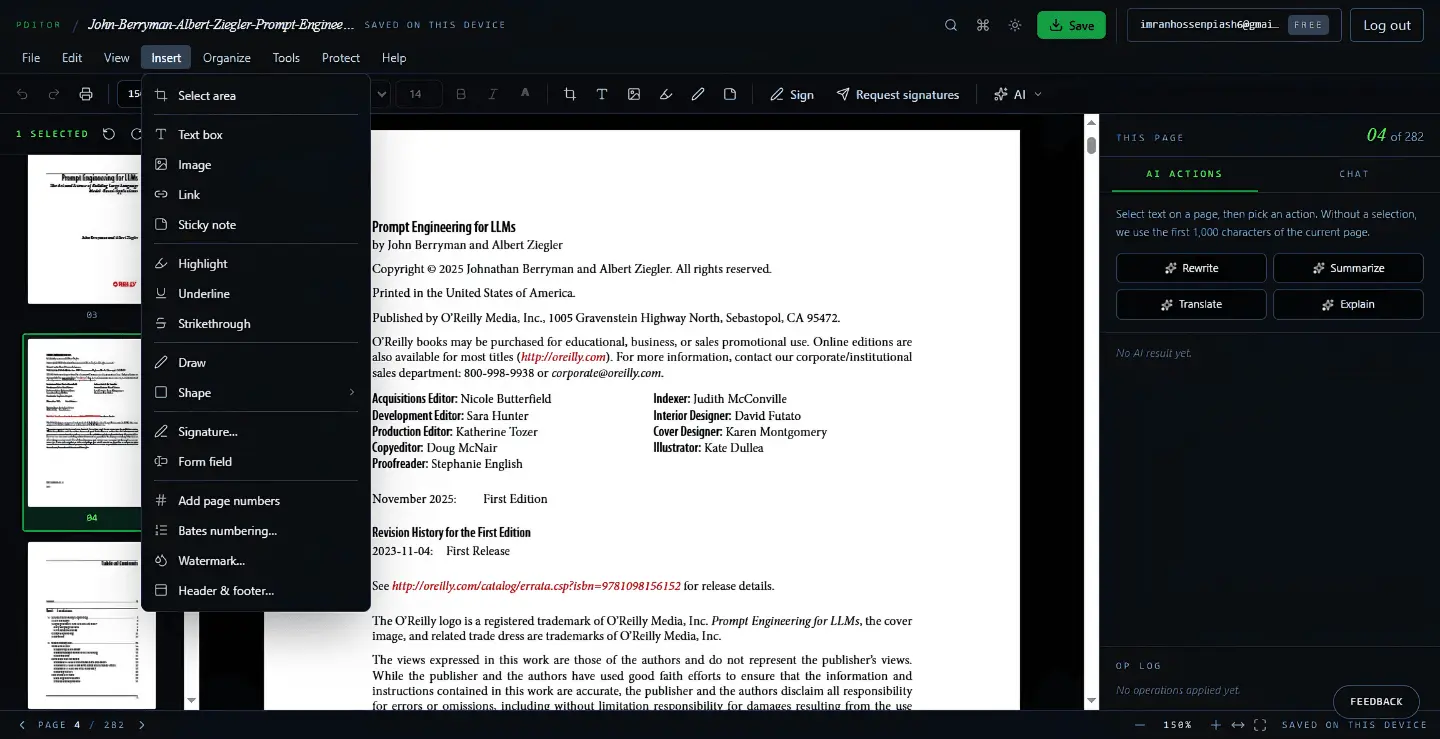The height and width of the screenshot is (739, 1440).
Task: Select the highlighter icon in toolbar
Action: tap(666, 94)
